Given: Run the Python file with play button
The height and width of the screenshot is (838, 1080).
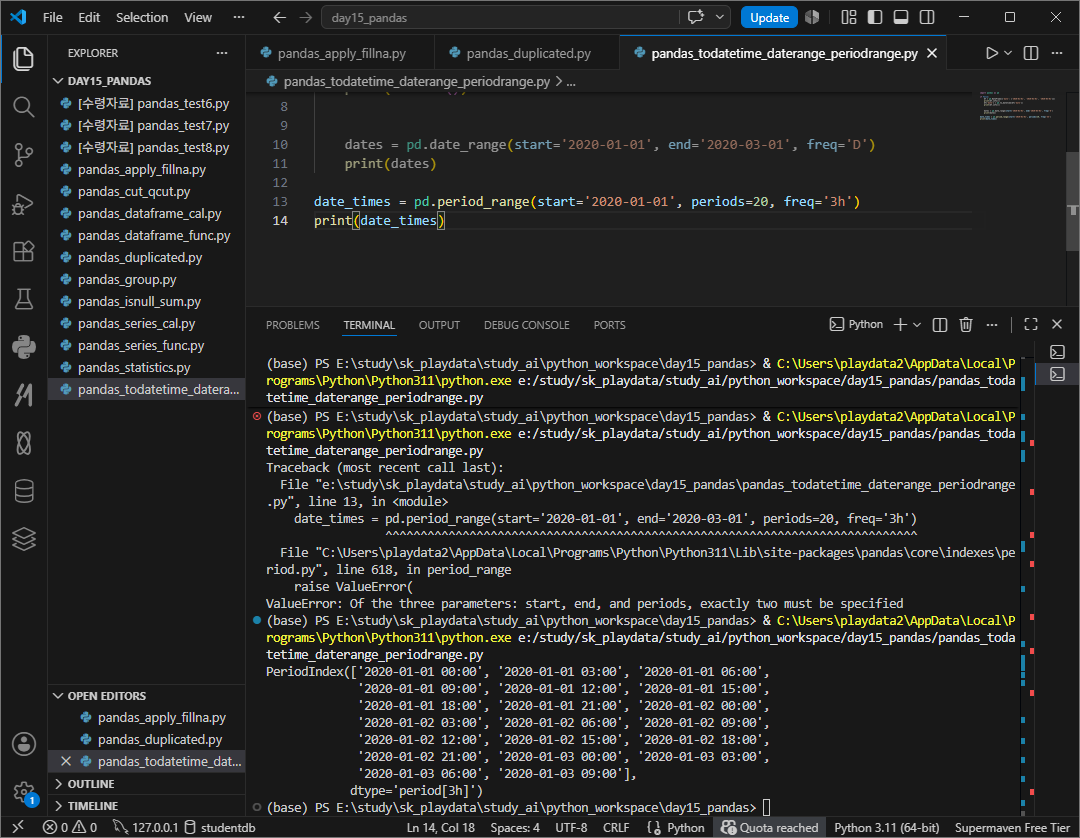Looking at the screenshot, I should point(991,53).
